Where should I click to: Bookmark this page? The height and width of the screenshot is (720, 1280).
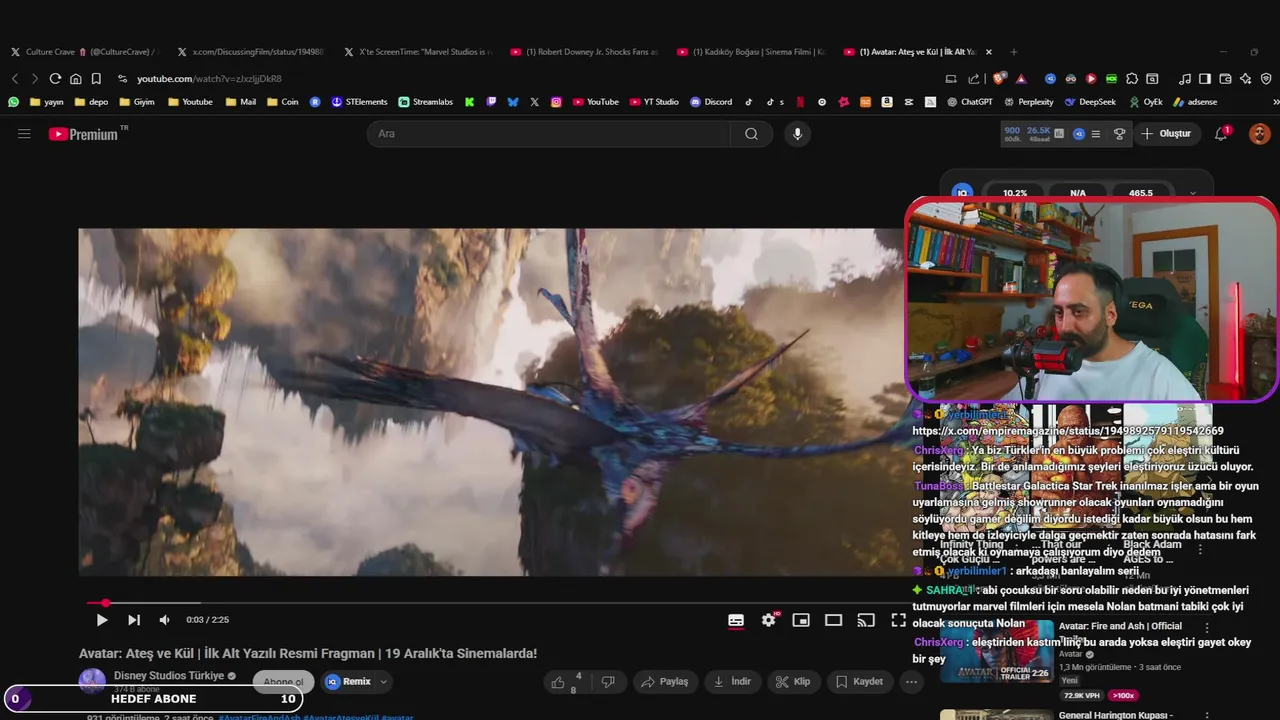tap(96, 78)
